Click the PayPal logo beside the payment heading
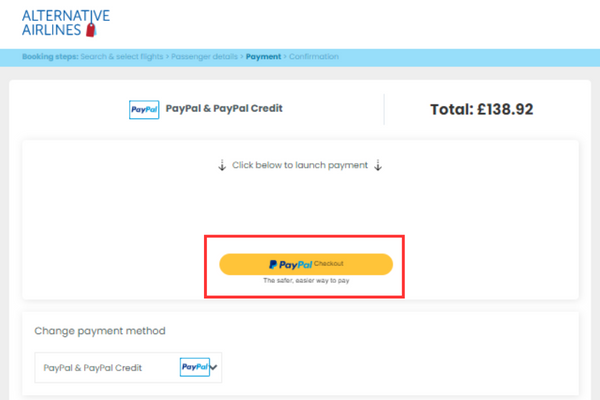 point(144,110)
